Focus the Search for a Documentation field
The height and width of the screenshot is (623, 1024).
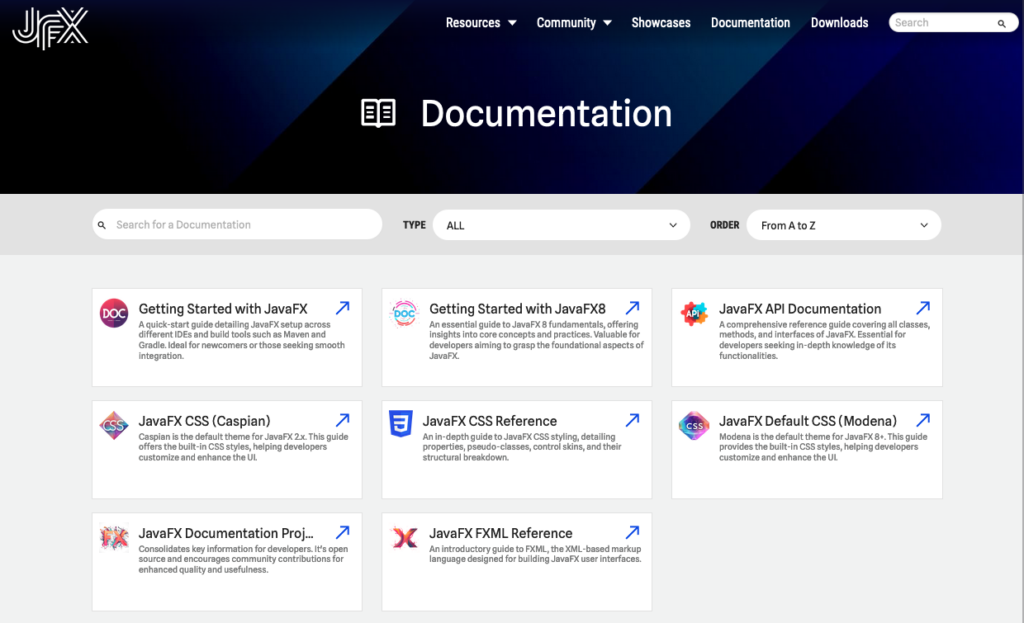tap(237, 225)
